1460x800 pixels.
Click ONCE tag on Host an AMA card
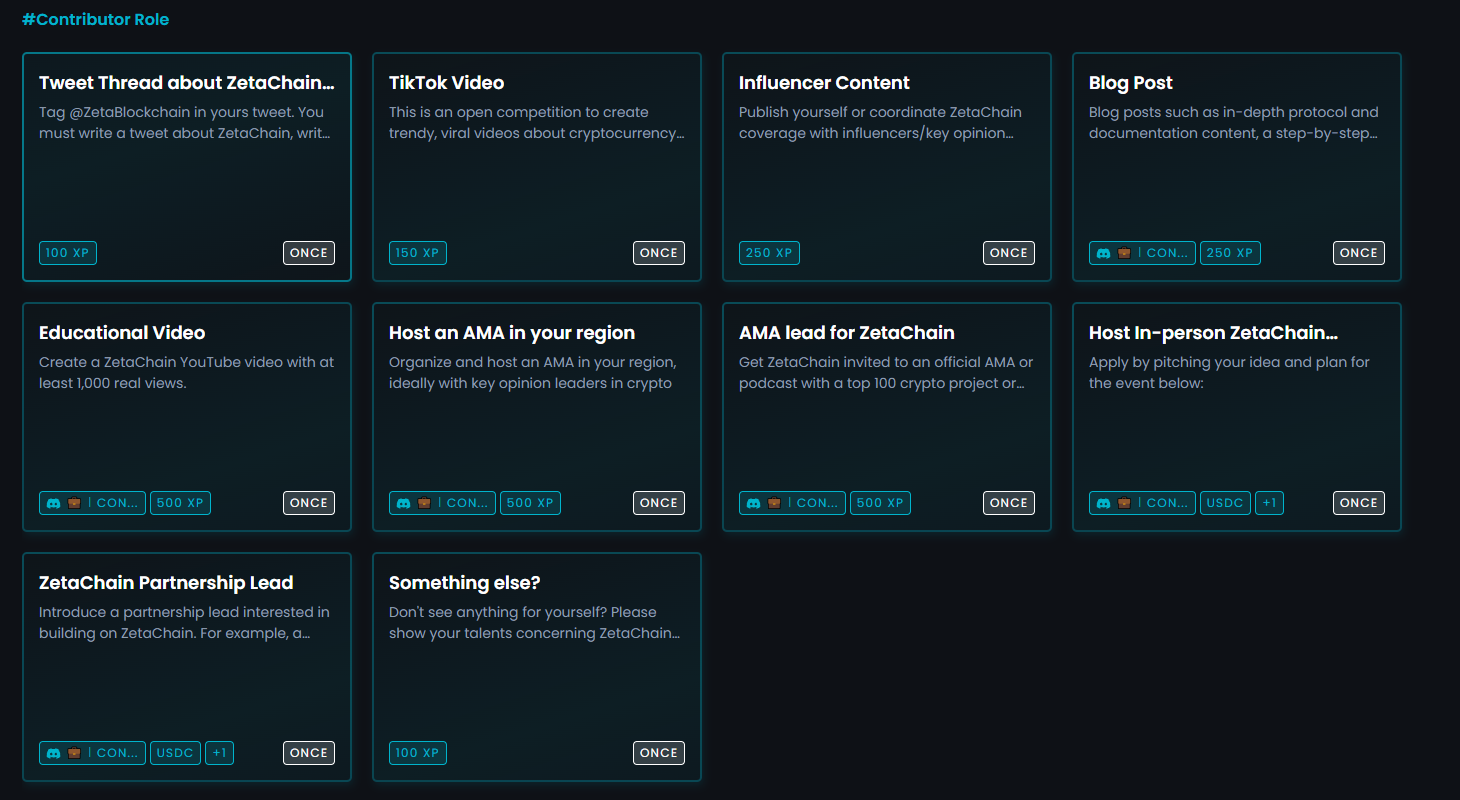pos(659,503)
